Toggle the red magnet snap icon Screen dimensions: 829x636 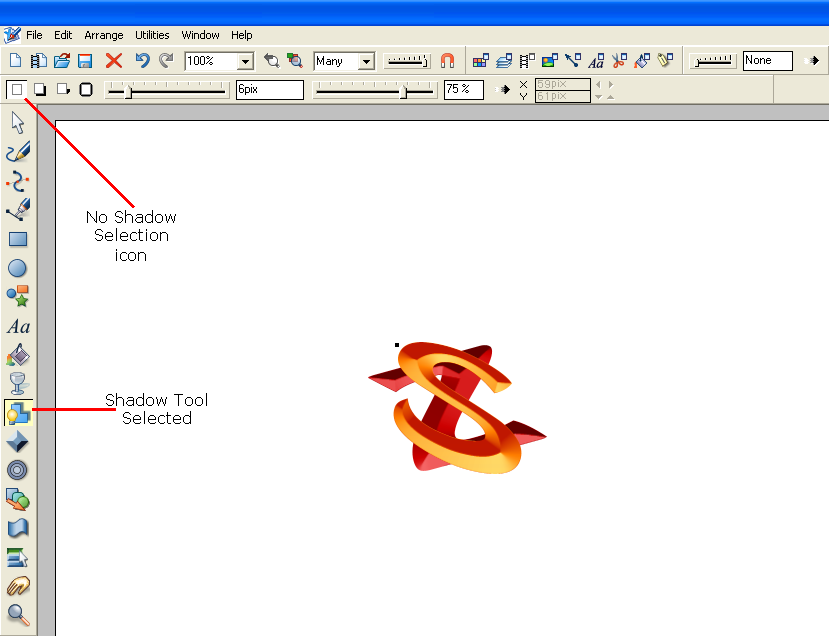click(x=447, y=61)
